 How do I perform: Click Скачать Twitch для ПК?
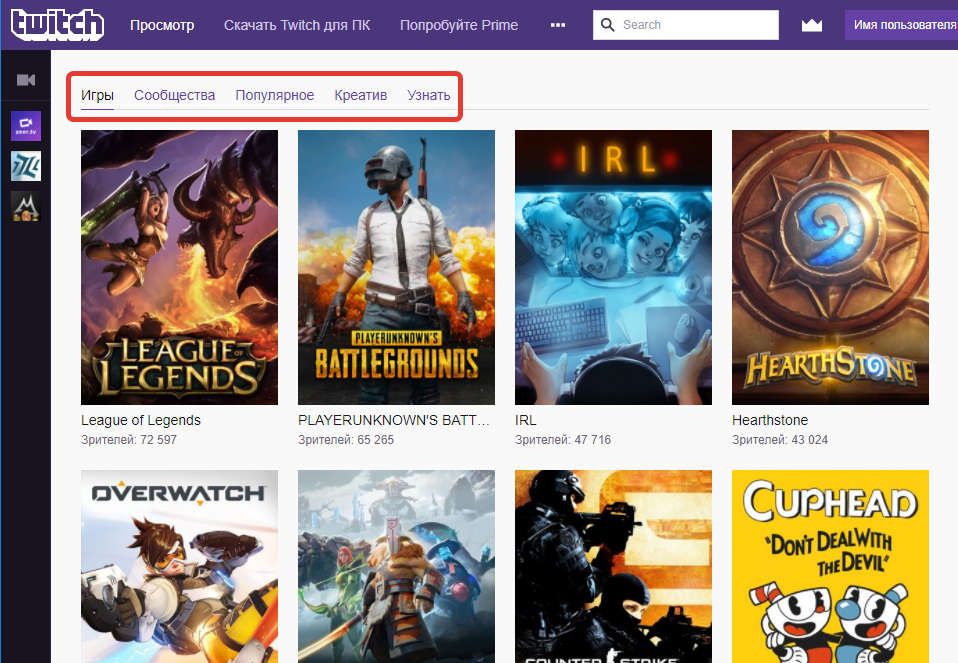pyautogui.click(x=297, y=25)
